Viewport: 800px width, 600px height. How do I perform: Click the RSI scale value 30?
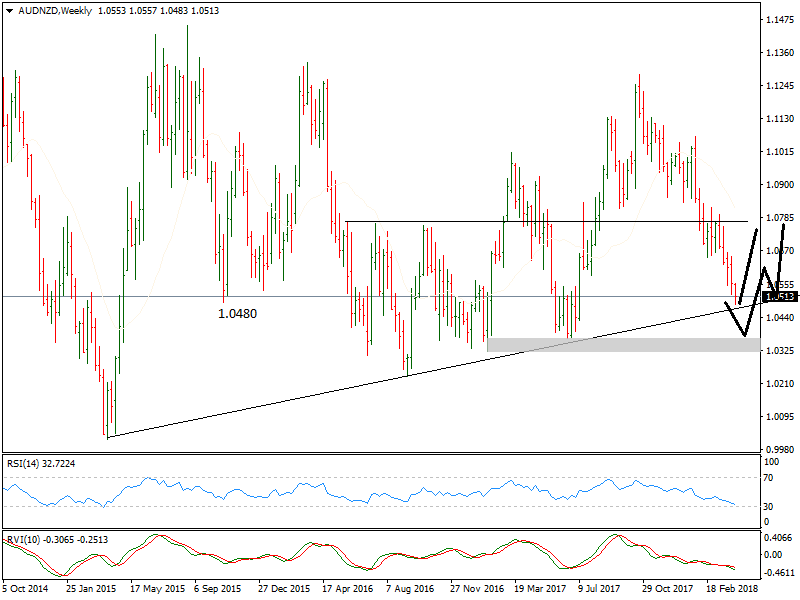[768, 507]
